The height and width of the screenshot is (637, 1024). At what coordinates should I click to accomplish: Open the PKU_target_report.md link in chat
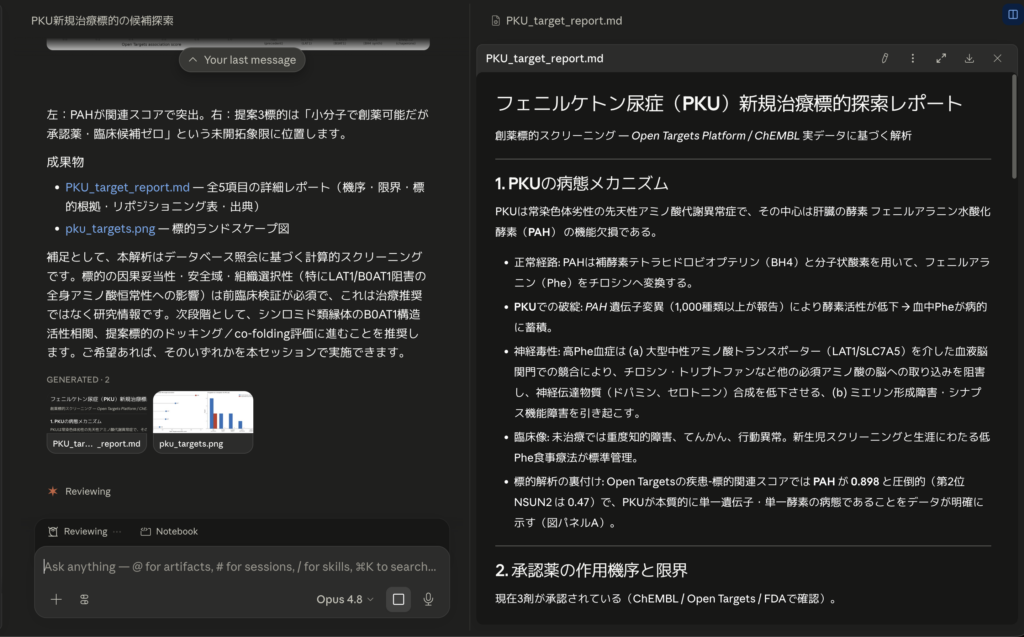coord(127,187)
